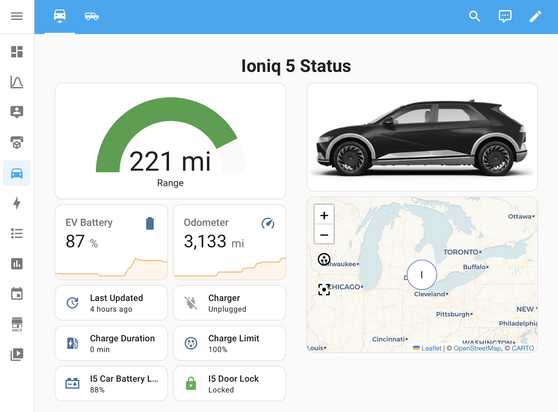Edit dashboard with pencil icon
558x412 pixels.
(x=535, y=16)
